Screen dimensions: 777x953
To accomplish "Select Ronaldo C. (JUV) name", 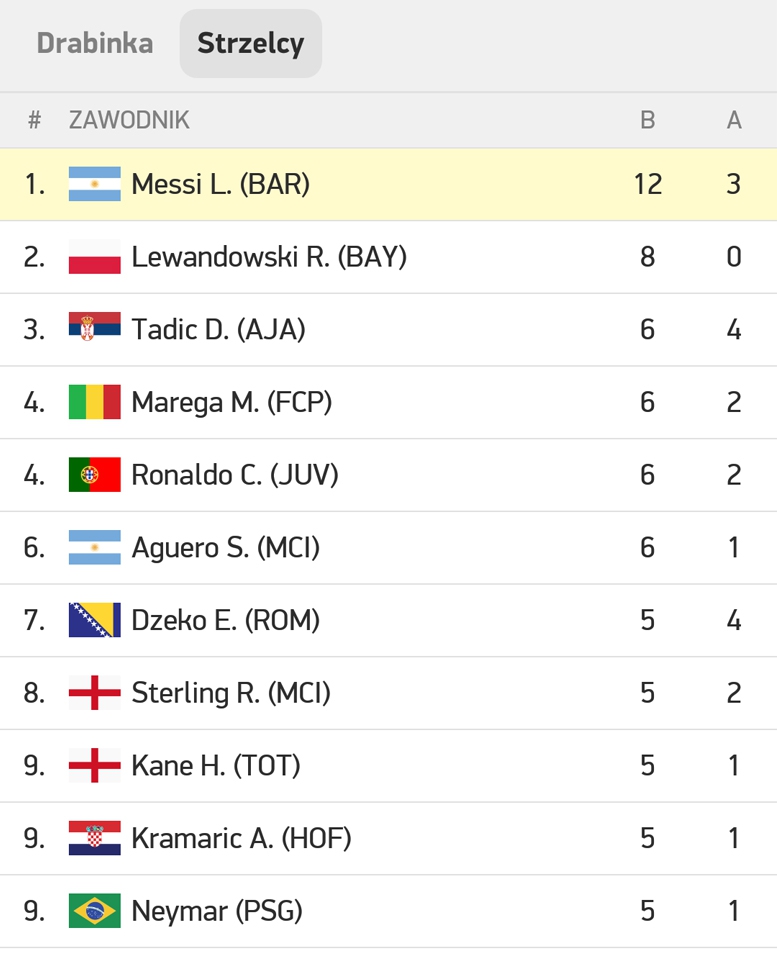I will 235,475.
